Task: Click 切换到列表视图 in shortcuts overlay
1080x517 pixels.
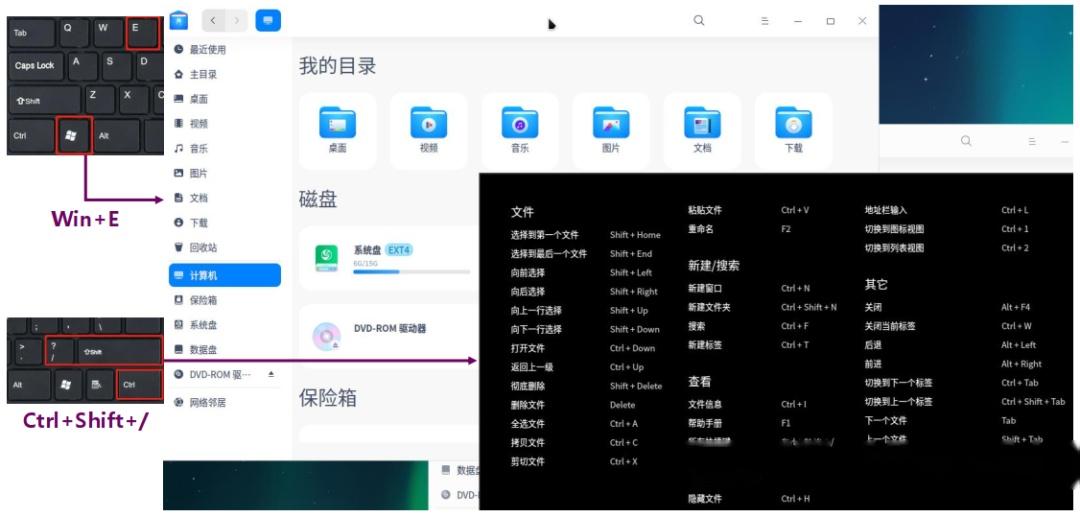Action: [894, 248]
